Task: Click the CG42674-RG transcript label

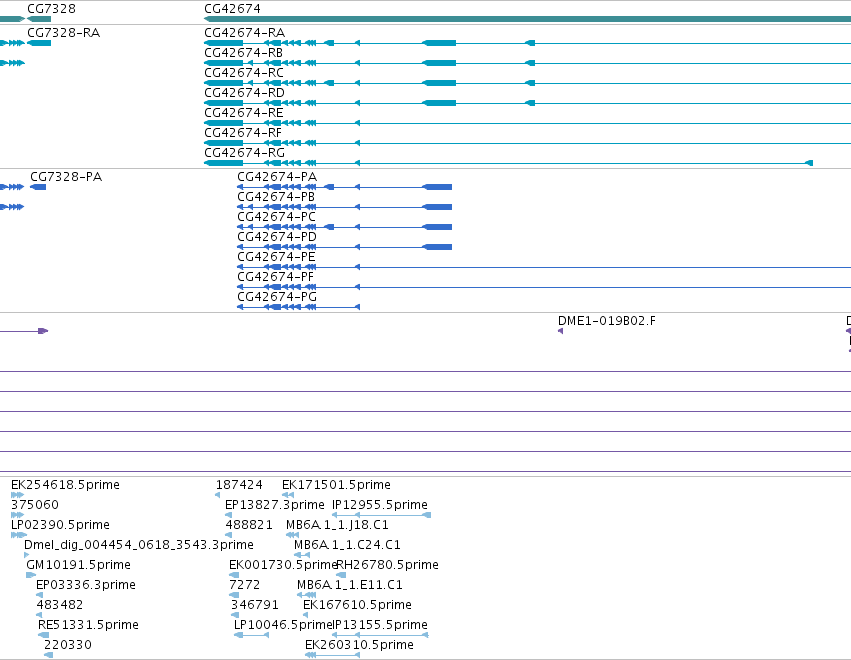Action: coord(244,153)
